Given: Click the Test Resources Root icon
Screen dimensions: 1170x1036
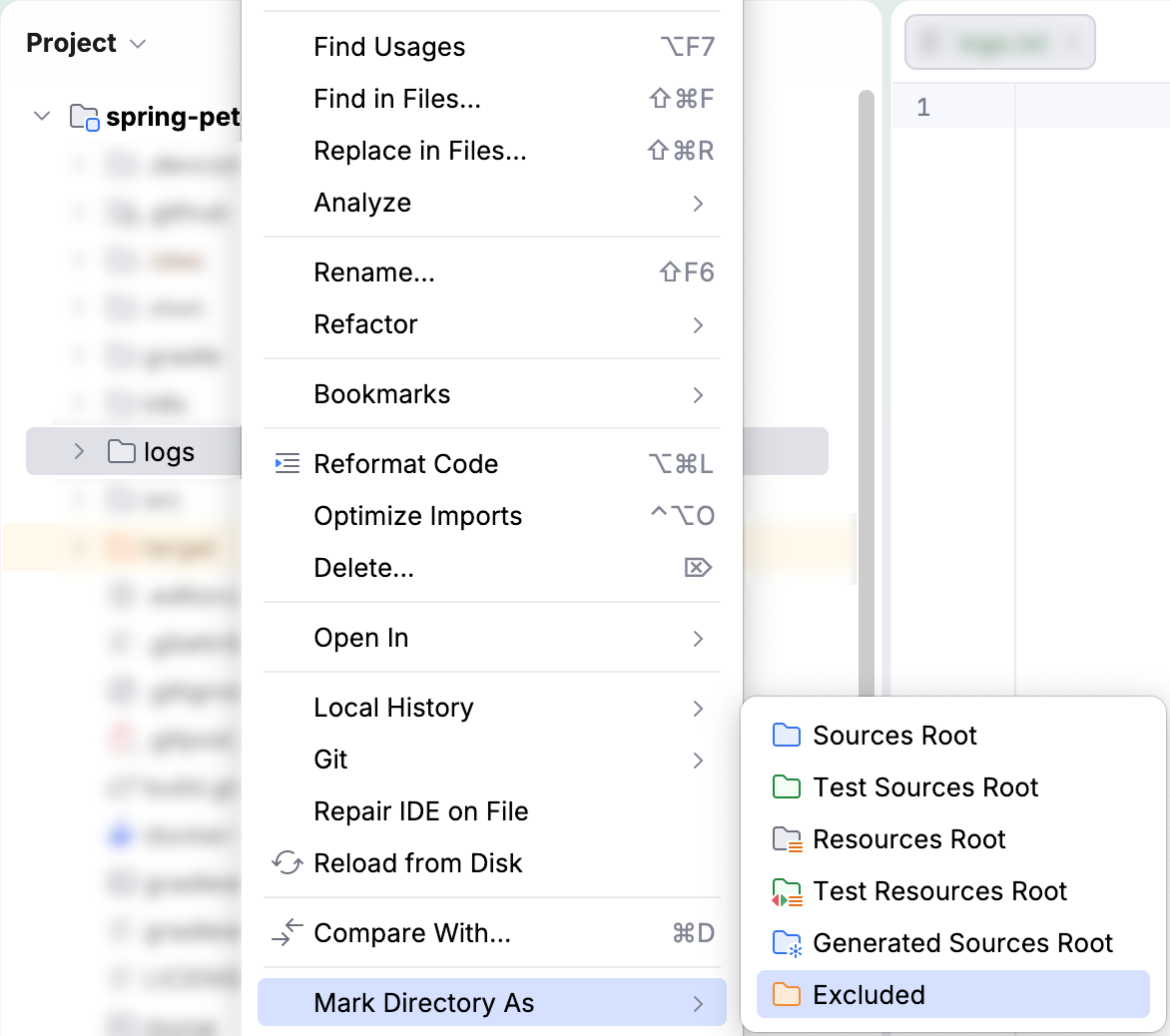Looking at the screenshot, I should (x=785, y=890).
